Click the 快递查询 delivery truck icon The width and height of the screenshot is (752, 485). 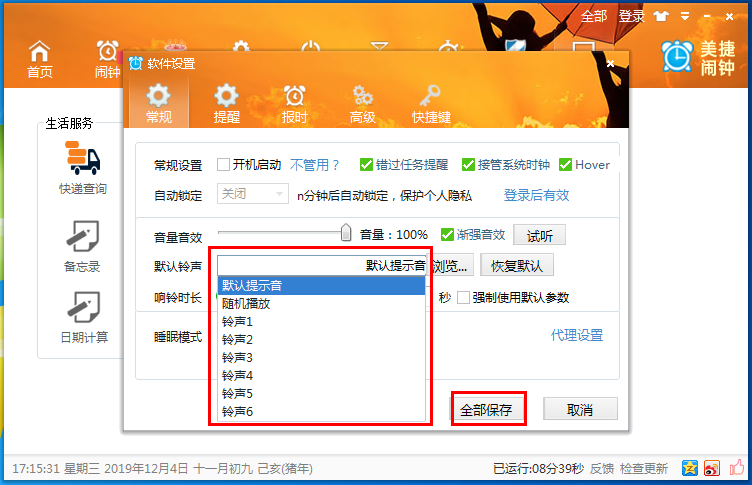pos(82,159)
